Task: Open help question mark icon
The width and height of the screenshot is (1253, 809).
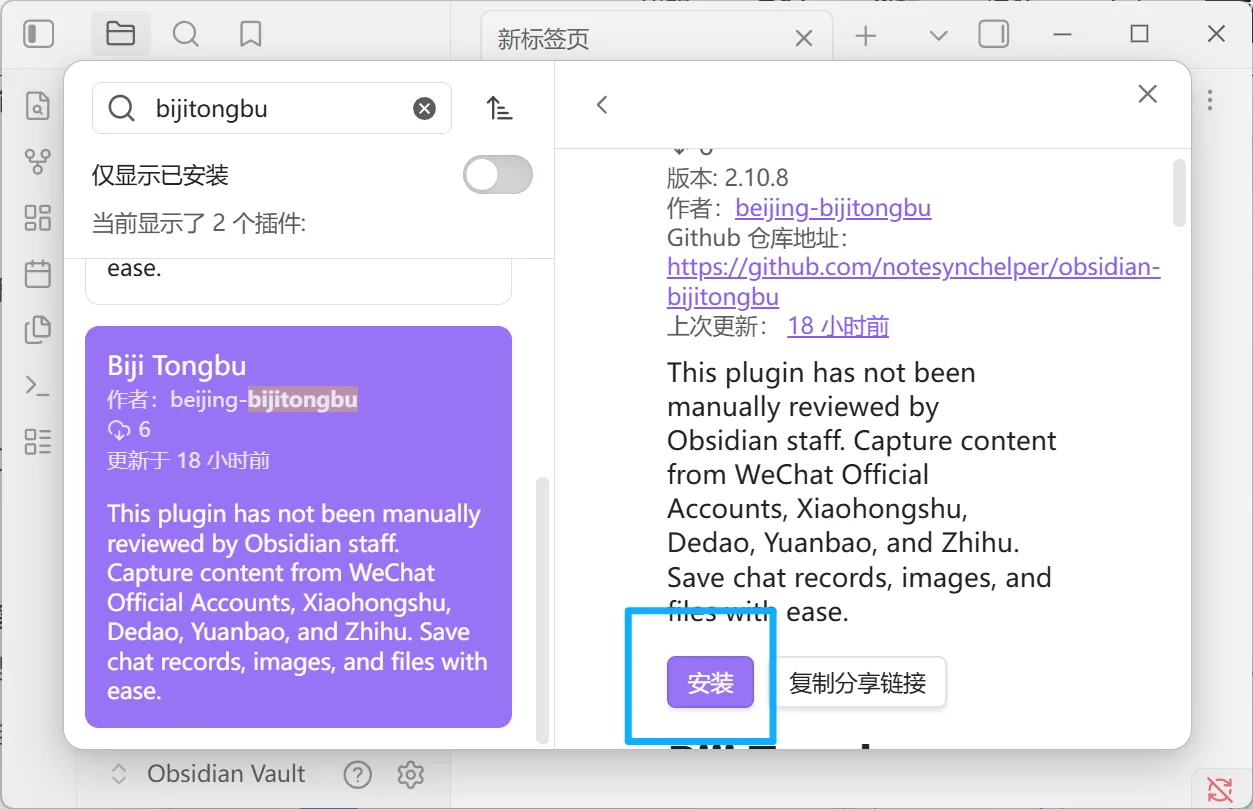Action: 358,774
